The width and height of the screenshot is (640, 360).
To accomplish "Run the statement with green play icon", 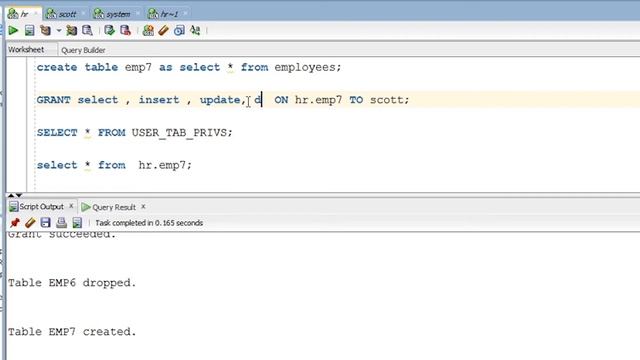I will (13, 30).
